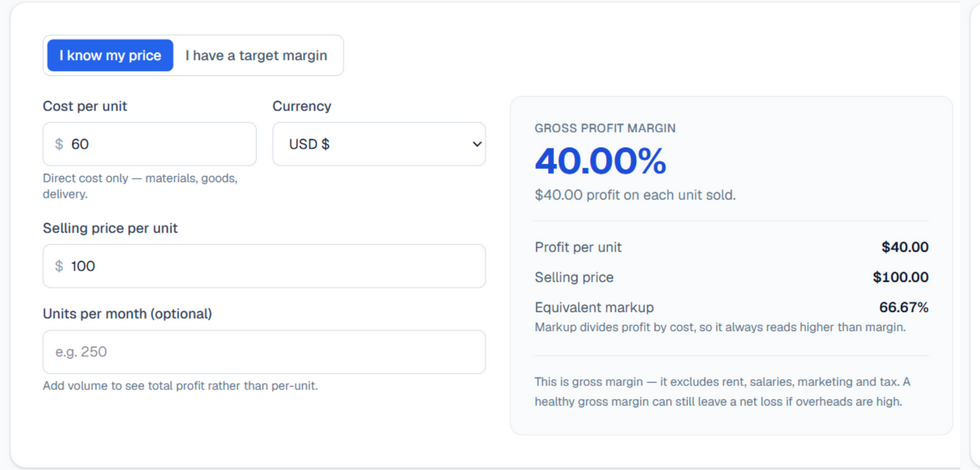Select the 'I know my price' mode
This screenshot has height=470, width=980.
pyautogui.click(x=110, y=56)
